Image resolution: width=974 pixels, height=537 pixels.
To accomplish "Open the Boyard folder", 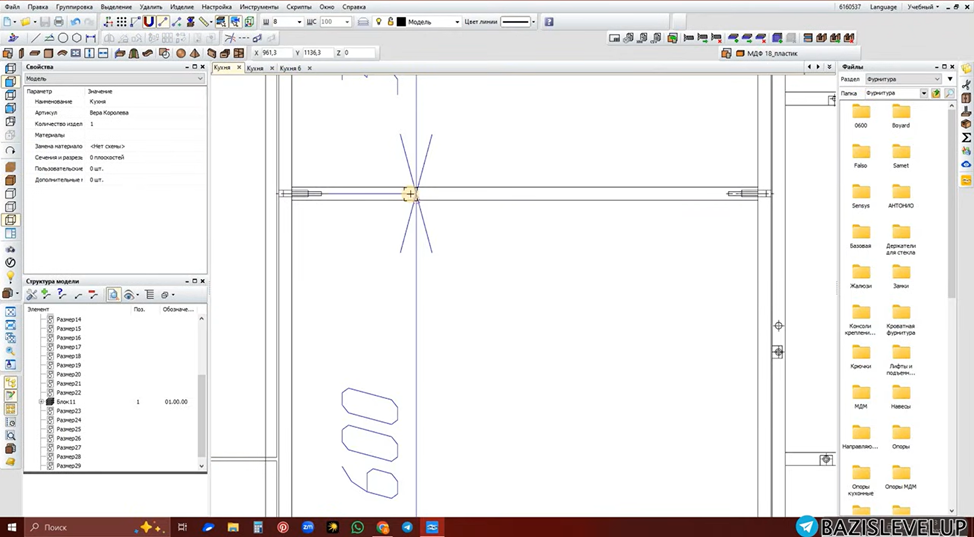I will coord(901,116).
